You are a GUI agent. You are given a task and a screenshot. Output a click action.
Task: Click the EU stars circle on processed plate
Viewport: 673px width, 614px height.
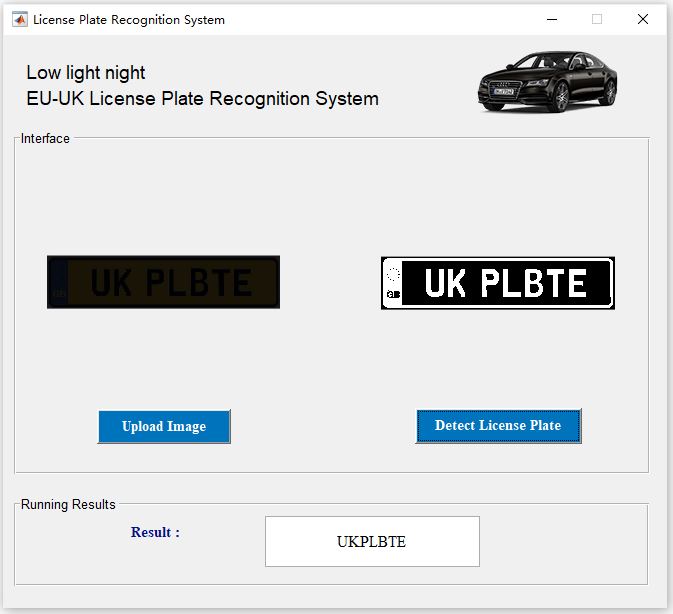click(393, 274)
